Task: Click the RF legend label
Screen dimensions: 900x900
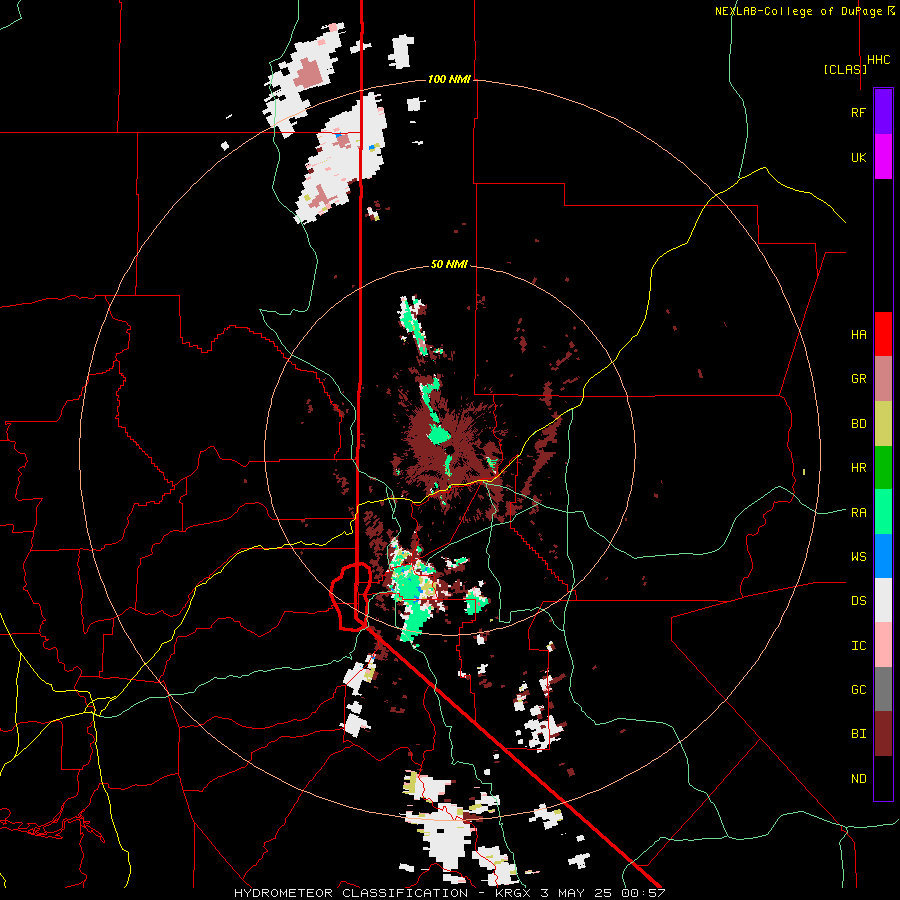Action: point(858,112)
